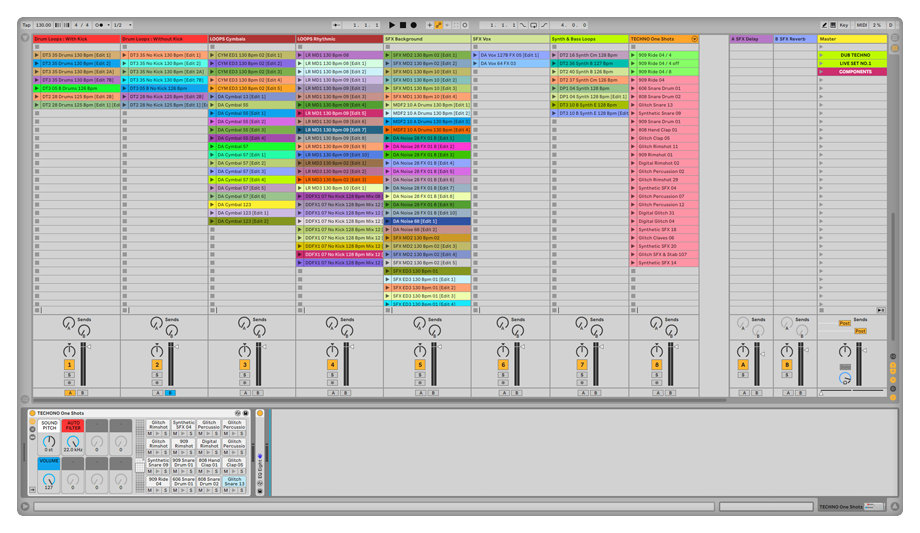Select the A SFX Delay return track header
This screenshot has width=920, height=533.
[x=751, y=39]
